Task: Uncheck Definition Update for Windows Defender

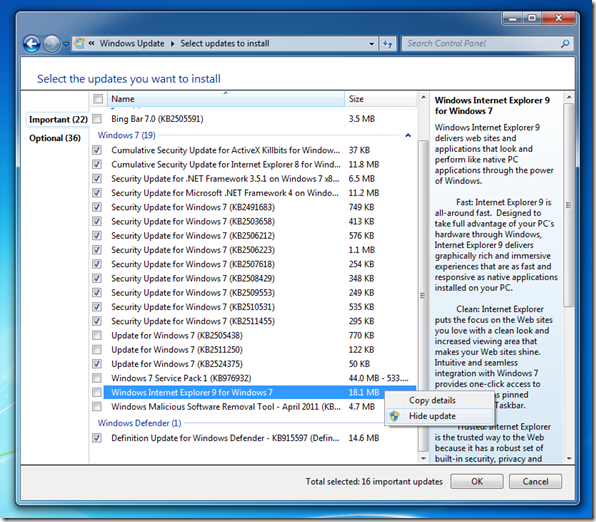Action: pyautogui.click(x=97, y=438)
